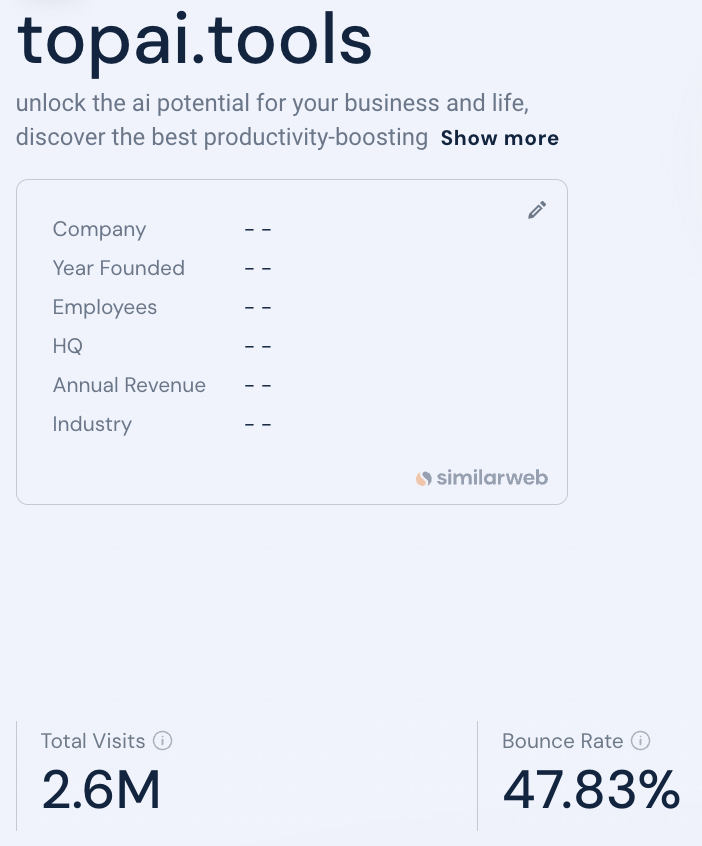
Task: Click the Total Visits label text
Action: [93, 741]
